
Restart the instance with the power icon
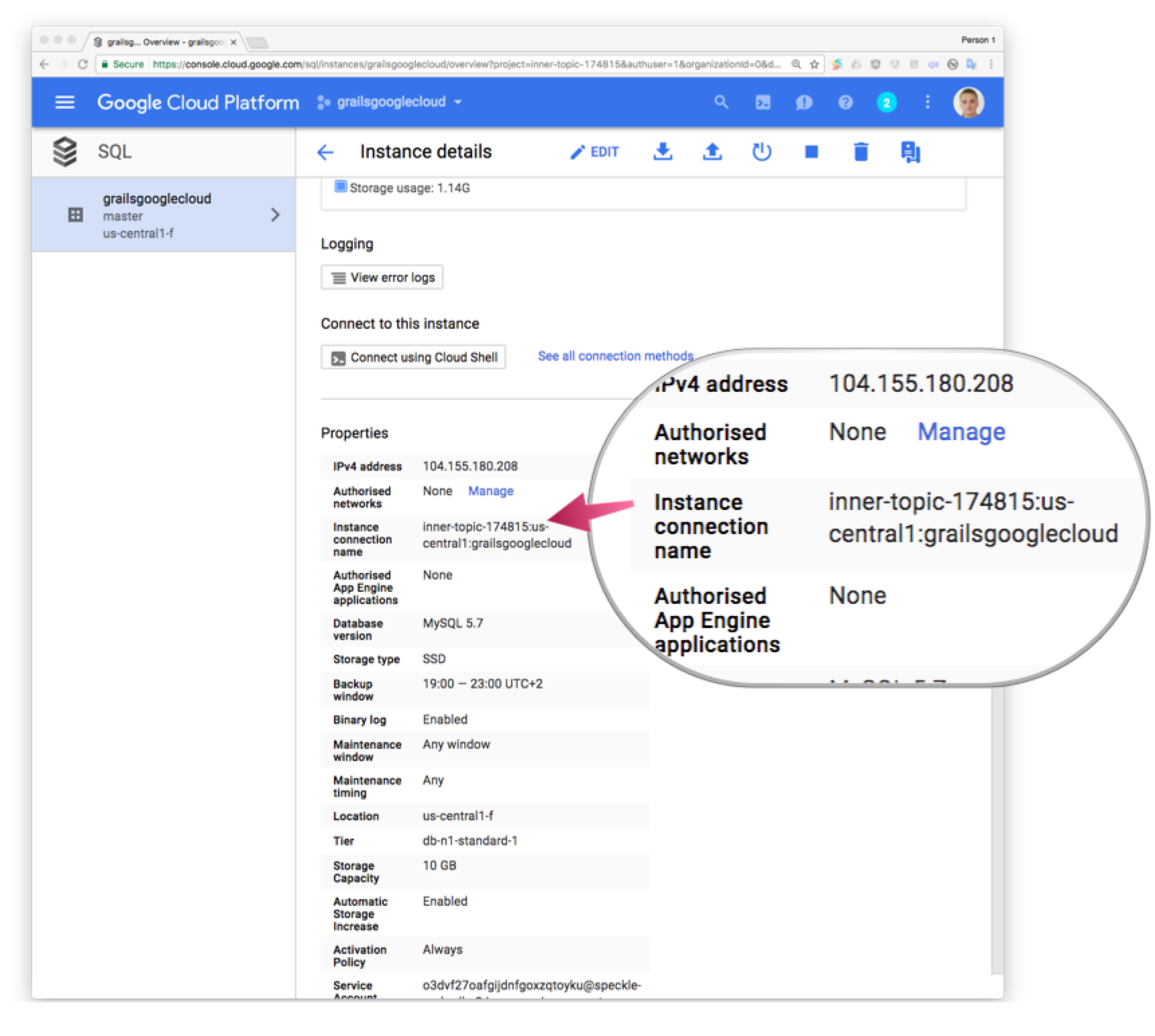pos(762,152)
